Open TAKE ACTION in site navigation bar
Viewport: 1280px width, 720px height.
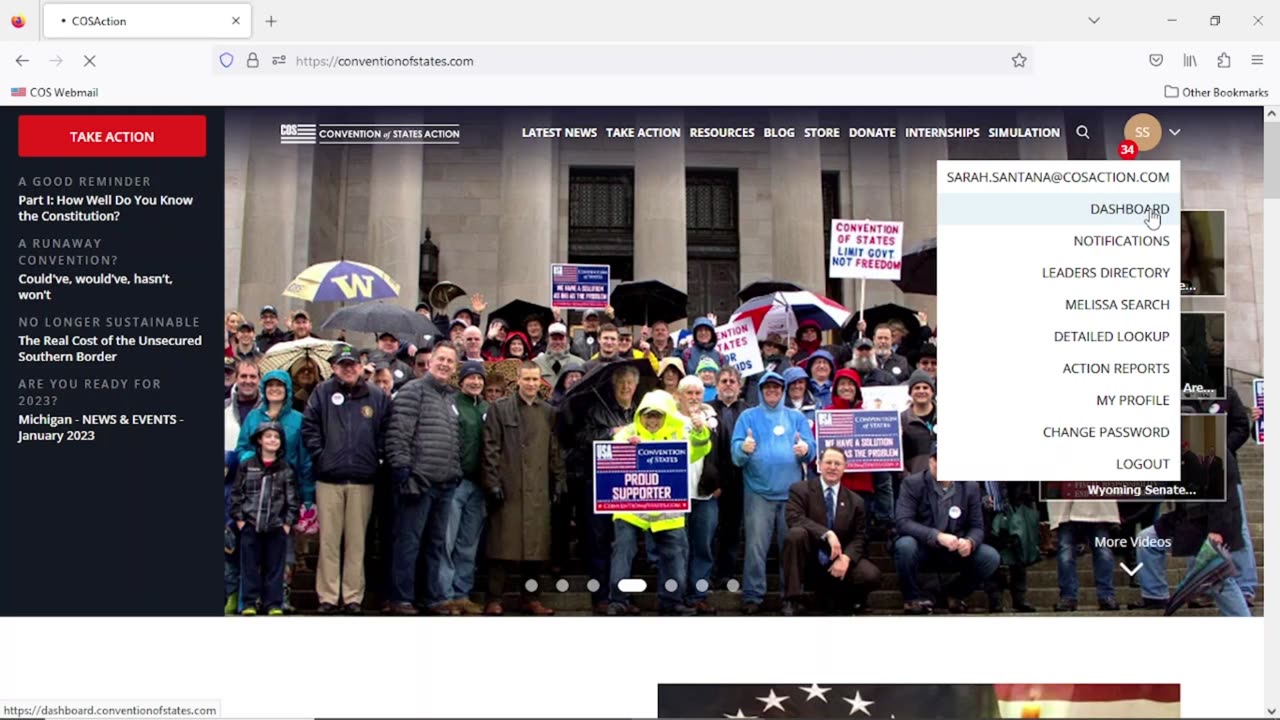[643, 133]
